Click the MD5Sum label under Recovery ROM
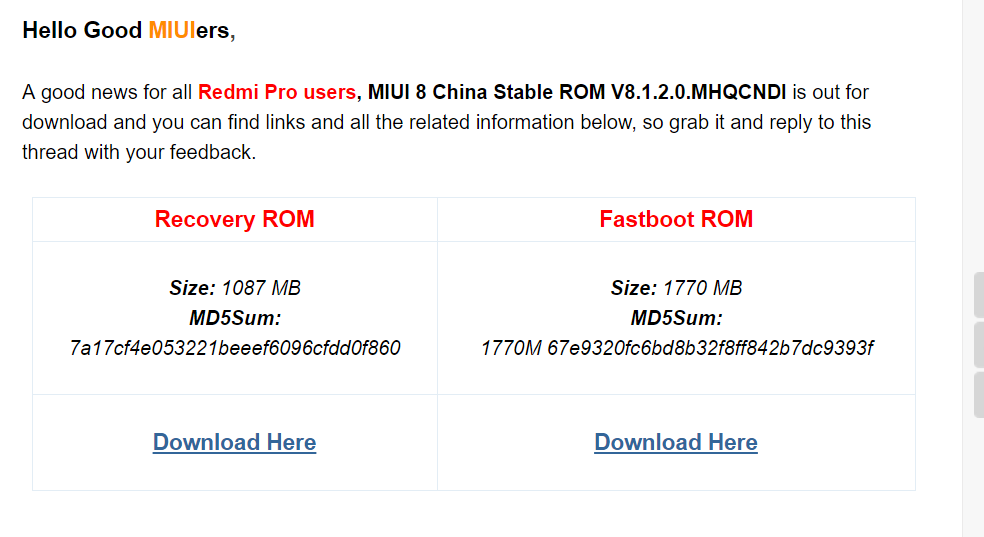 coord(235,318)
